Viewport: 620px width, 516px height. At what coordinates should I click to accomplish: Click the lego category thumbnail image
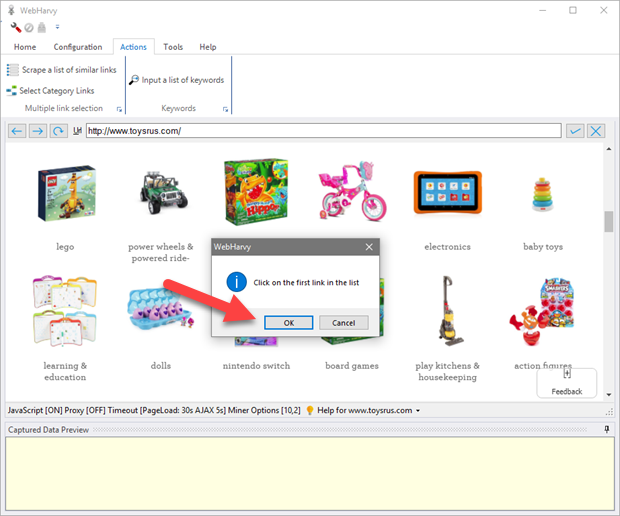click(66, 194)
